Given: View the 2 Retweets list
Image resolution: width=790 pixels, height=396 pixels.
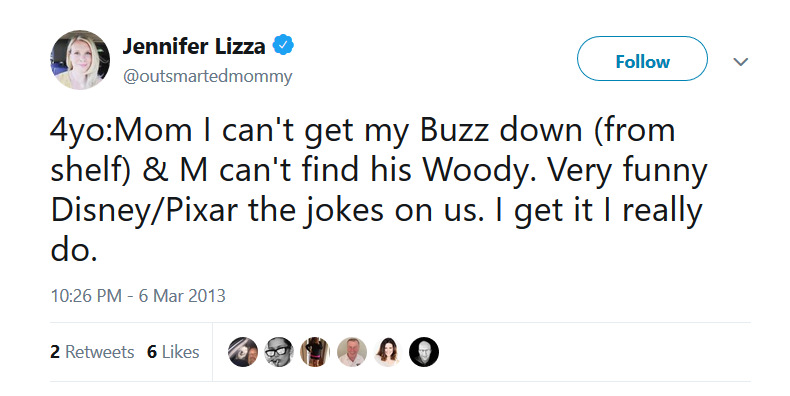Looking at the screenshot, I should click(x=92, y=352).
